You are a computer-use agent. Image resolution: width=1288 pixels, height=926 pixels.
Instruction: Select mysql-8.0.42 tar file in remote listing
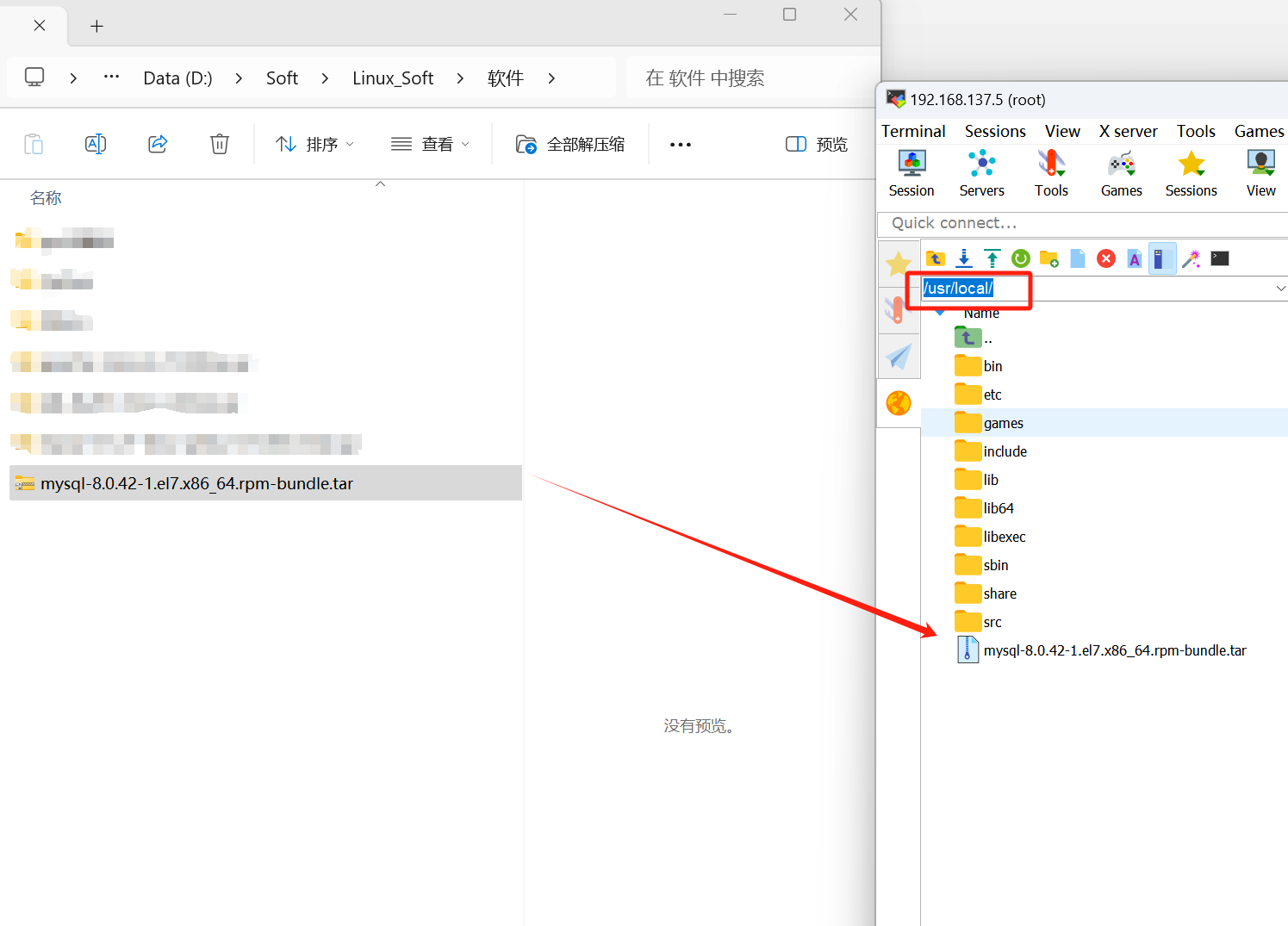1115,650
